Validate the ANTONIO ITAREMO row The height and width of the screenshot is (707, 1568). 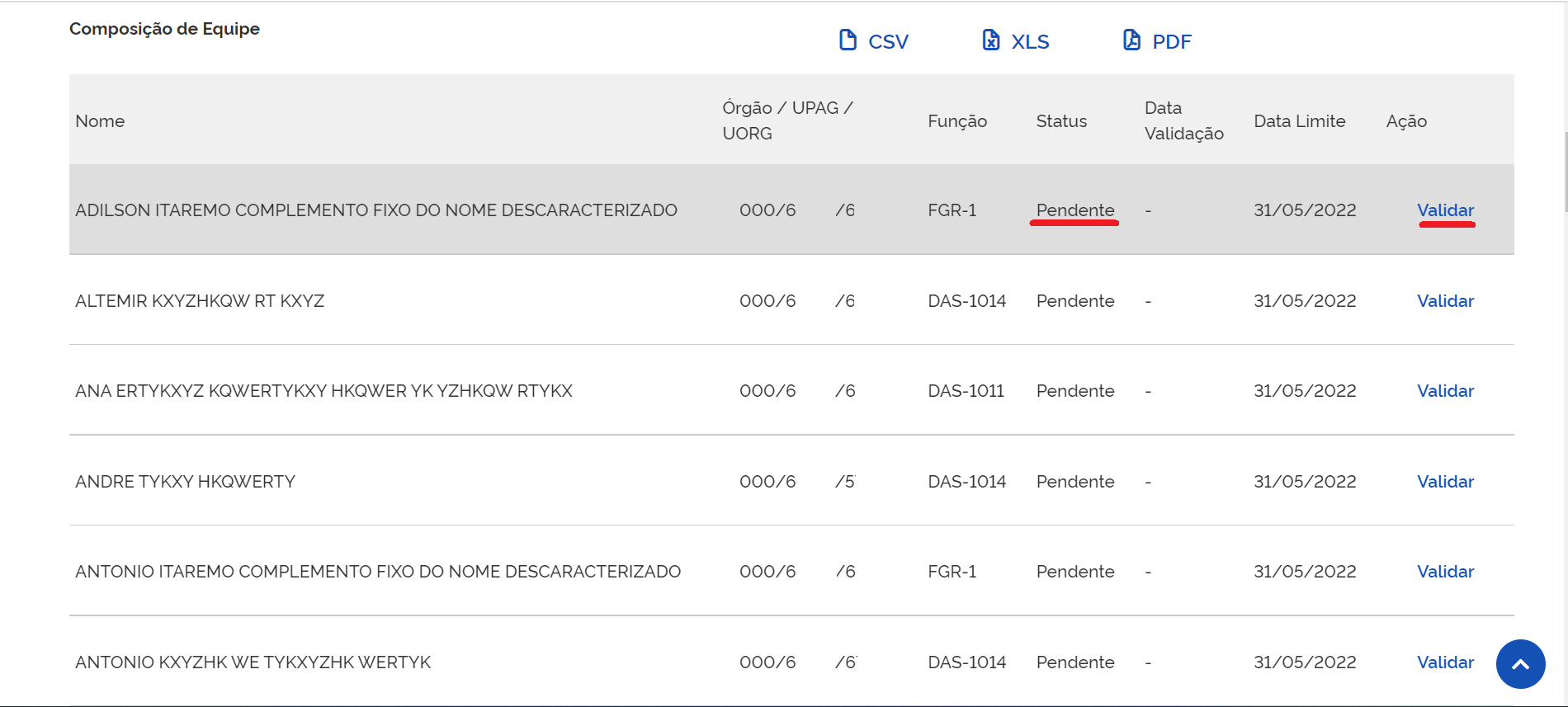click(x=1445, y=572)
